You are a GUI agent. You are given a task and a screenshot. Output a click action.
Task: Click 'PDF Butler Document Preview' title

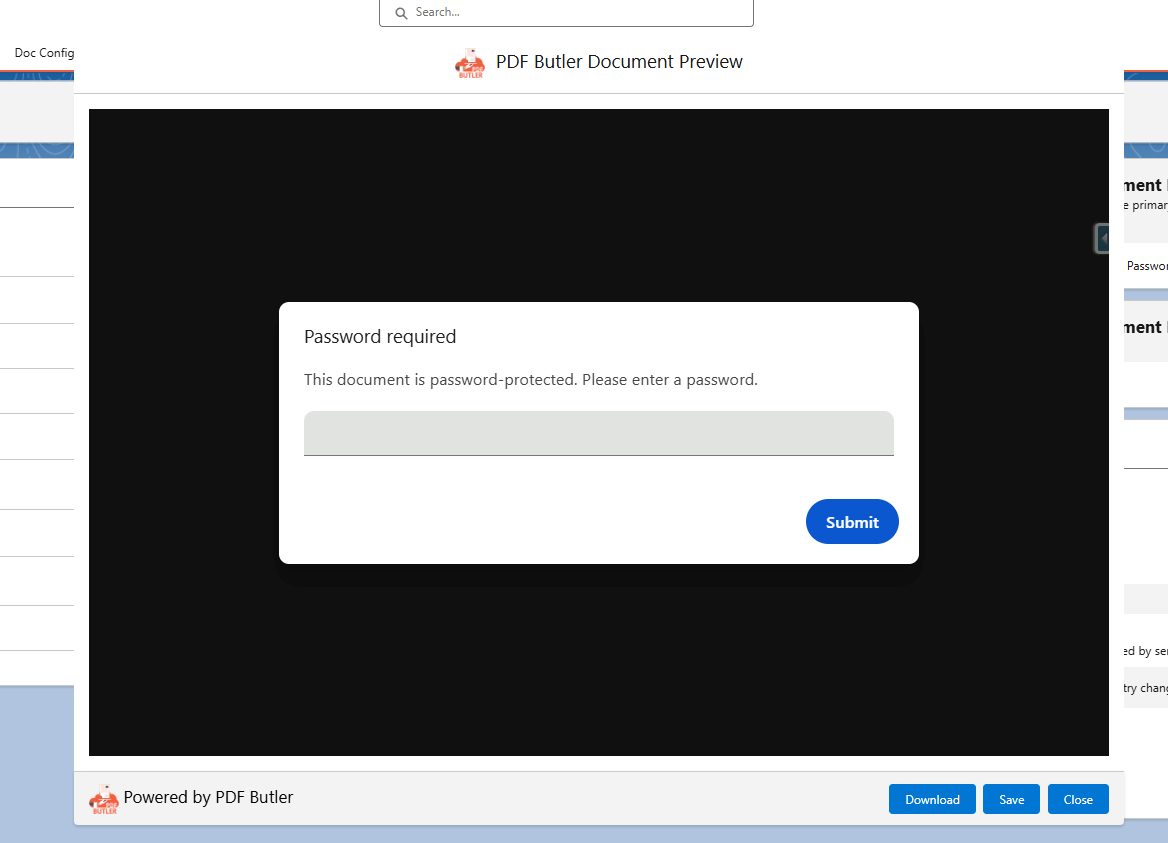pyautogui.click(x=619, y=62)
